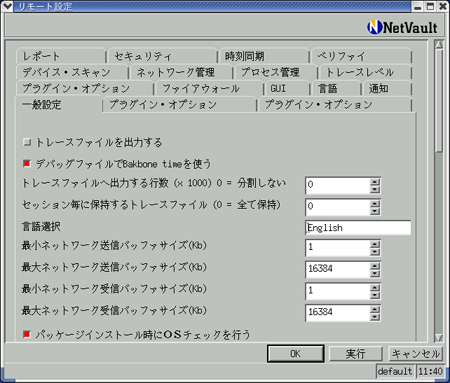Click the トレースファイルへ出力する行数 label text
Image resolution: width=450 pixels, height=383 pixels.
(x=154, y=183)
